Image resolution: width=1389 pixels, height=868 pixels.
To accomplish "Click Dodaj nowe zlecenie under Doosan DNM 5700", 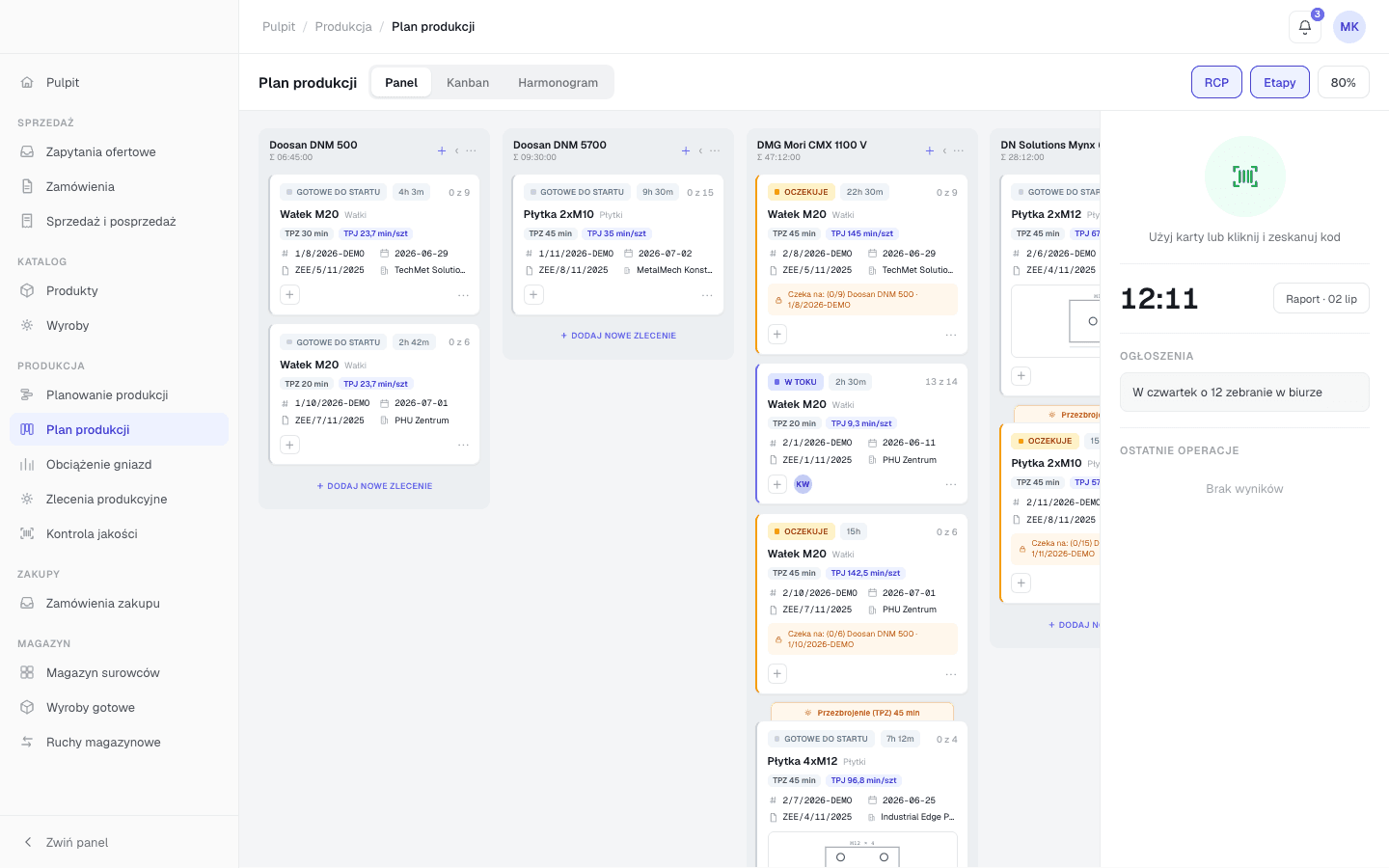I will (618, 336).
